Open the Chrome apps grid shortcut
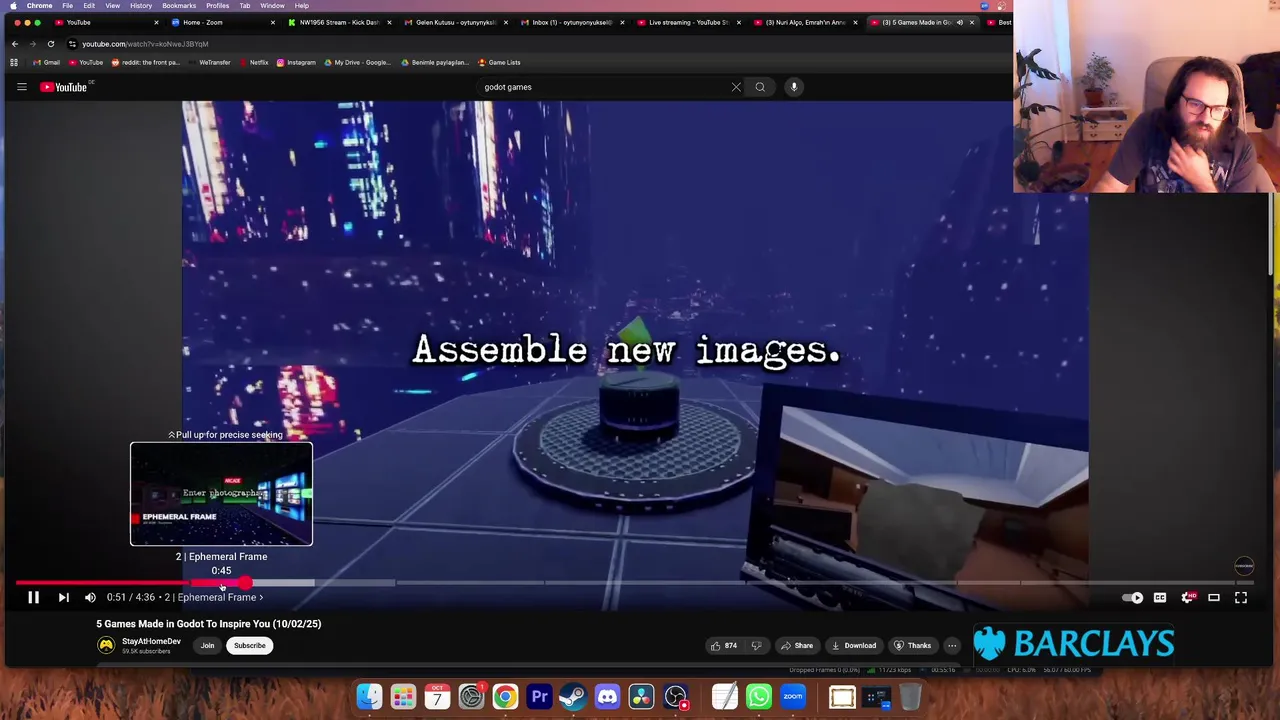The height and width of the screenshot is (720, 1280). [14, 62]
